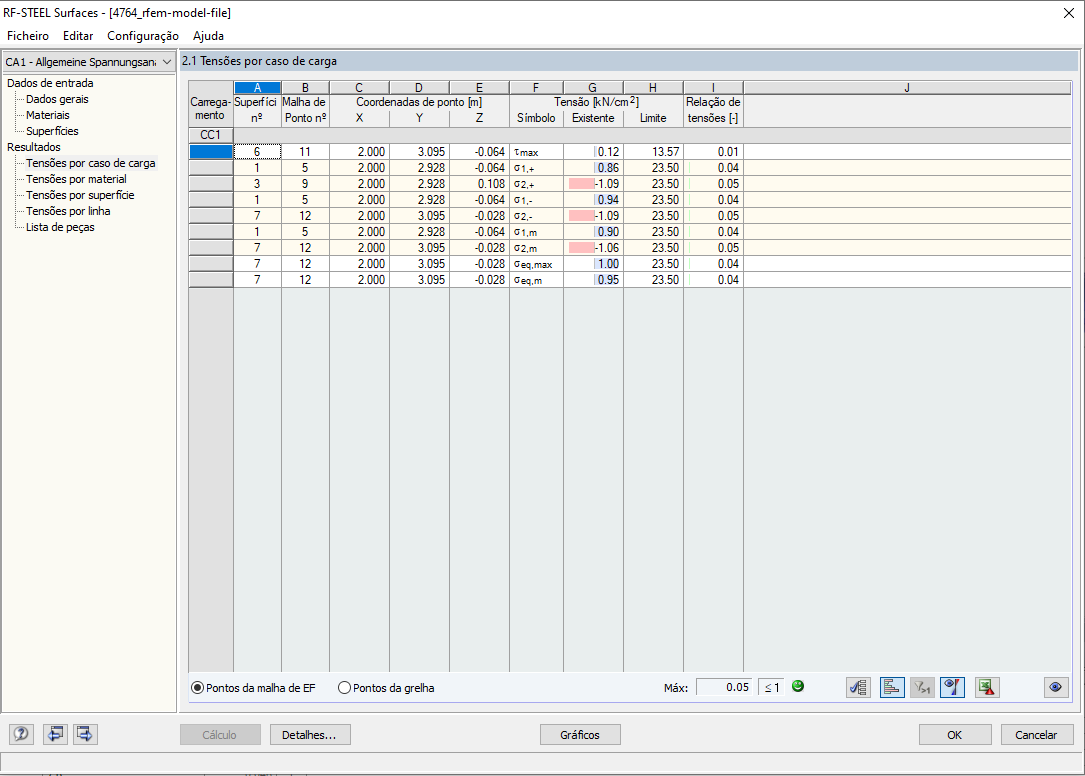The height and width of the screenshot is (776, 1085).
Task: Click surface number 6 cell in τmax row
Action: (x=257, y=152)
